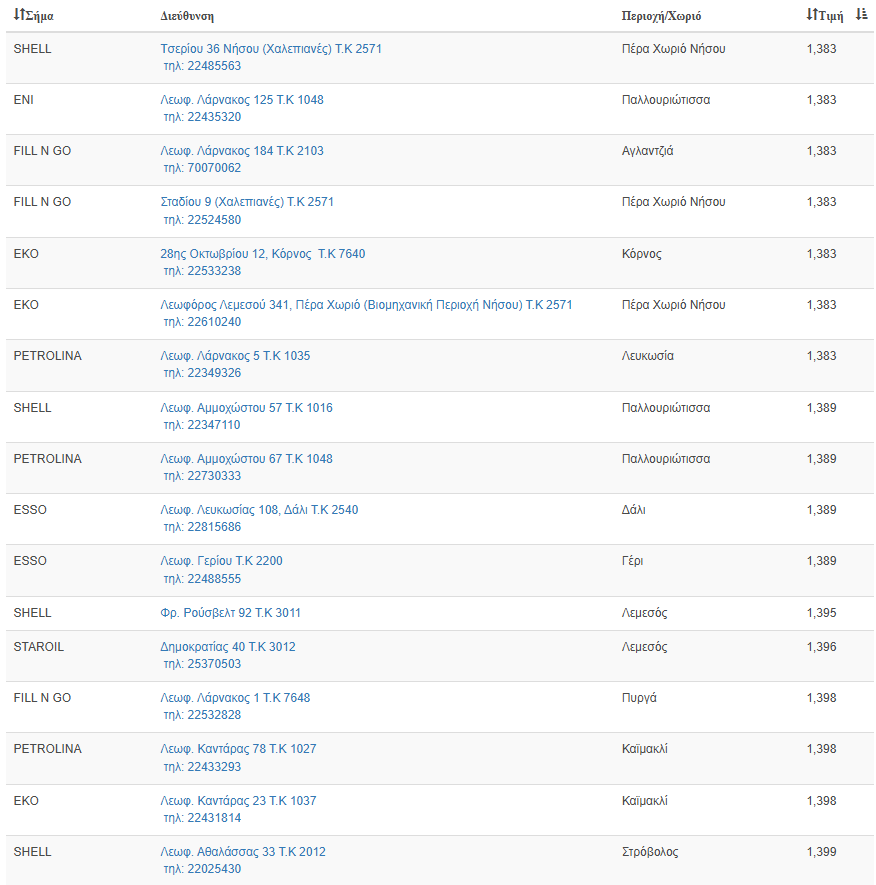Click the descending sort icon at far right of header
Screen dimensions: 876x885
[861, 15]
